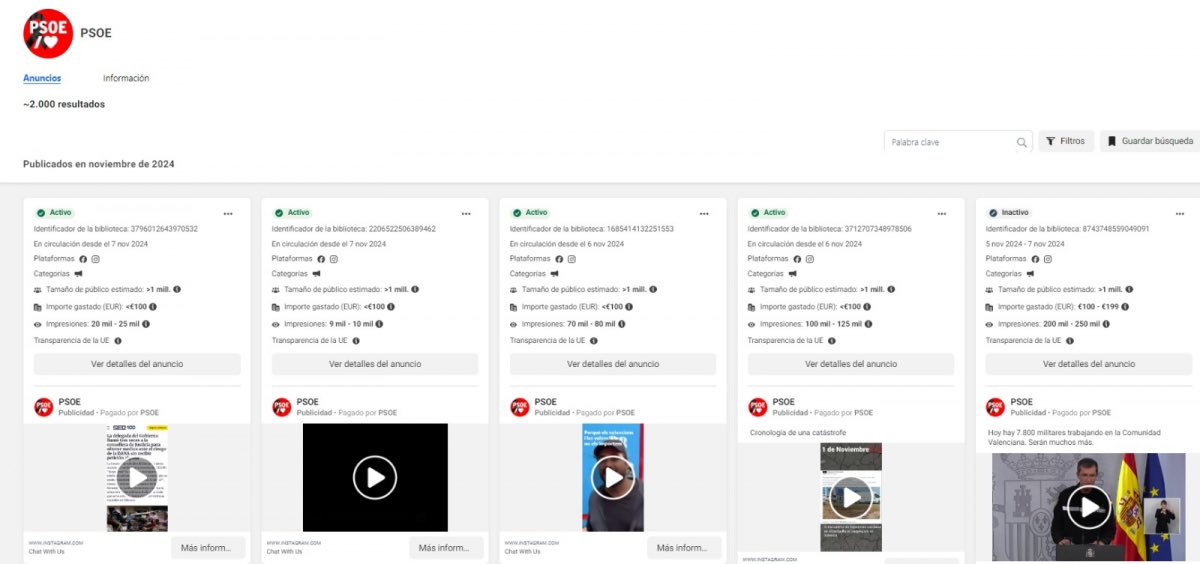Play vertical video on ad 1685414132251553
The width and height of the screenshot is (1200, 564).
tap(613, 478)
